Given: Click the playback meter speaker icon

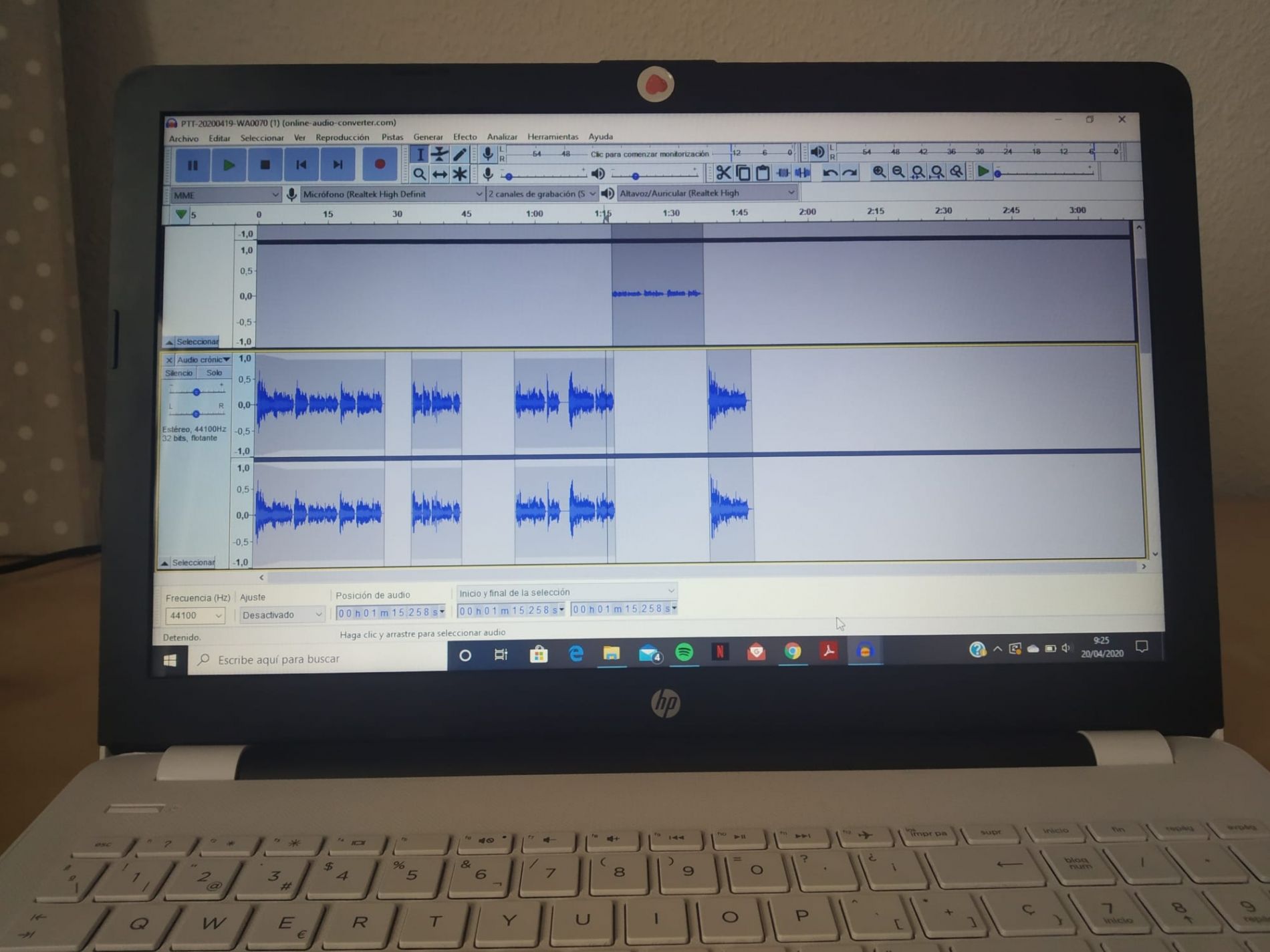Looking at the screenshot, I should 817,152.
